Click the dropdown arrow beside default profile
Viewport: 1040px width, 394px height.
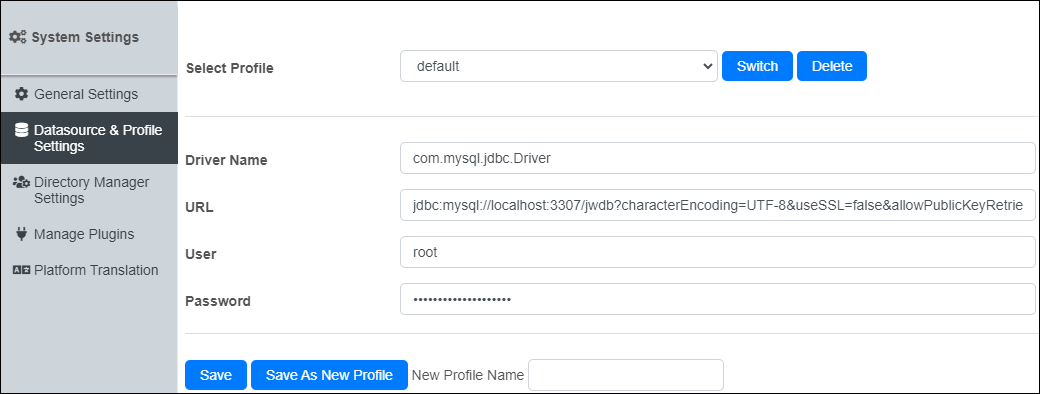pos(706,66)
